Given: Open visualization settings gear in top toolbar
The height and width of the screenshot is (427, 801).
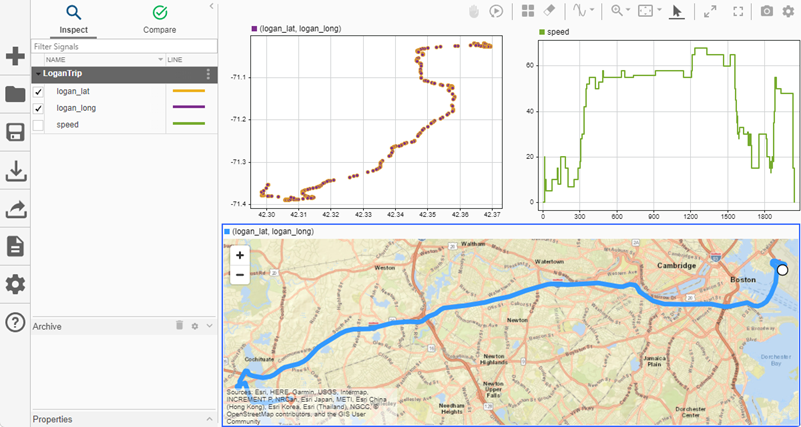Looking at the screenshot, I should [788, 11].
